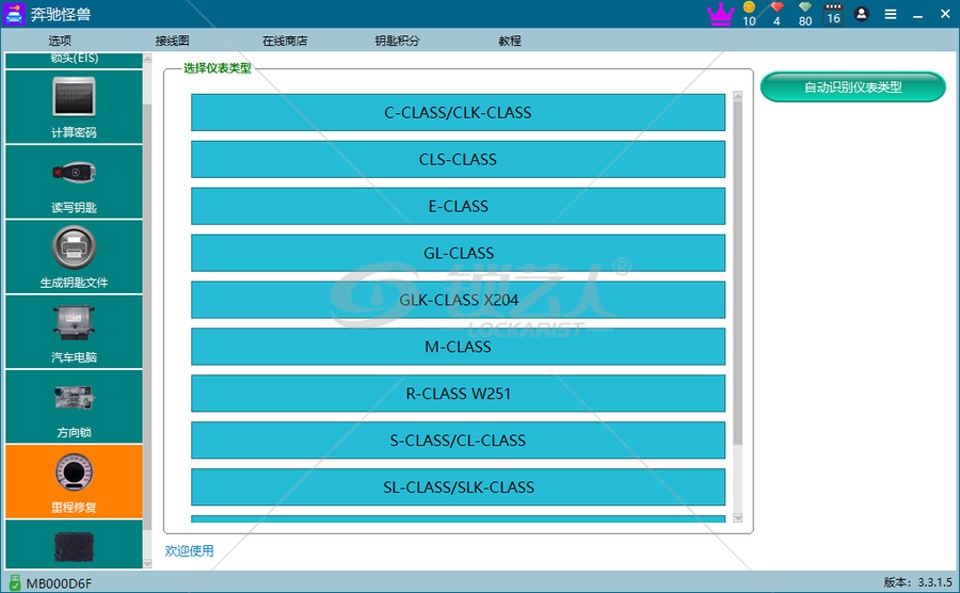The image size is (960, 593).
Task: Click the instrument list vertical scrollbar thumb
Action: coord(738,273)
